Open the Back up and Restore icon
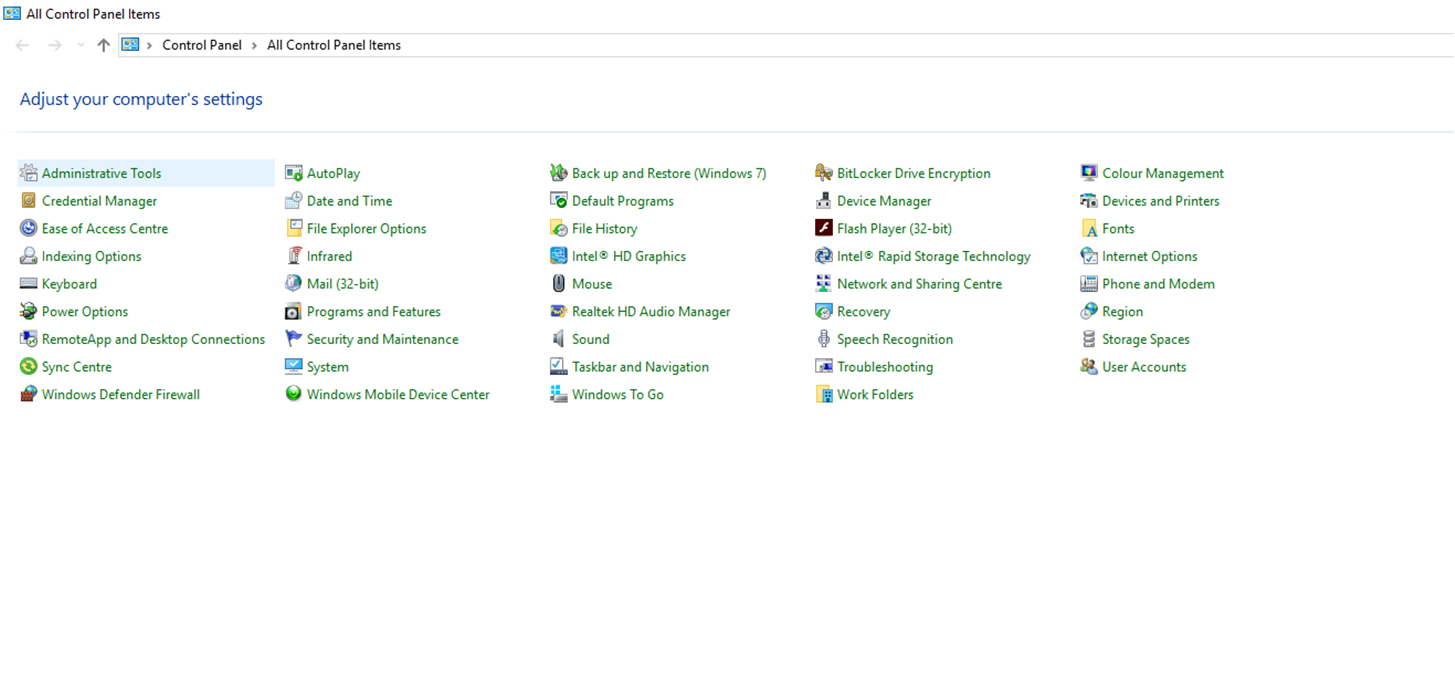 pyautogui.click(x=559, y=173)
